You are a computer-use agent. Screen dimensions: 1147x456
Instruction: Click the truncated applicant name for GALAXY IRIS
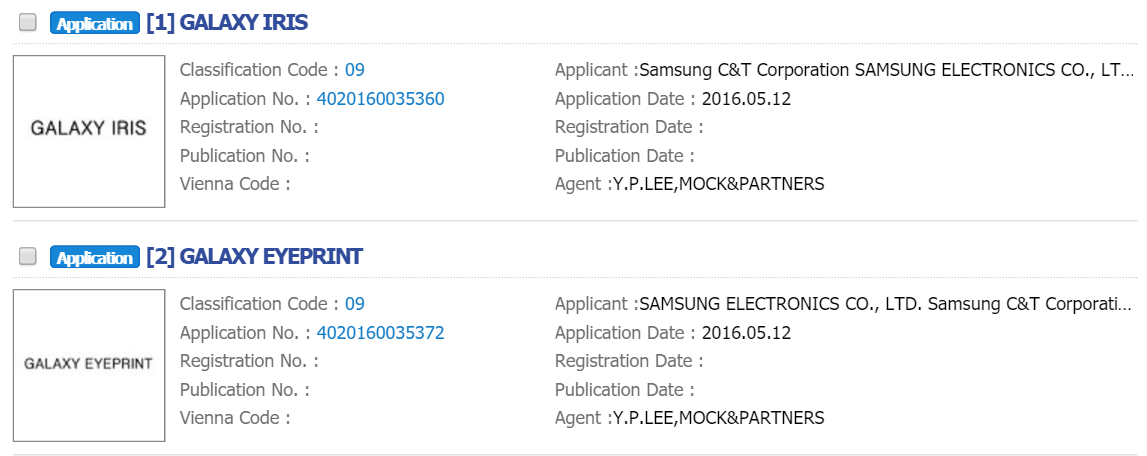pyautogui.click(x=886, y=70)
